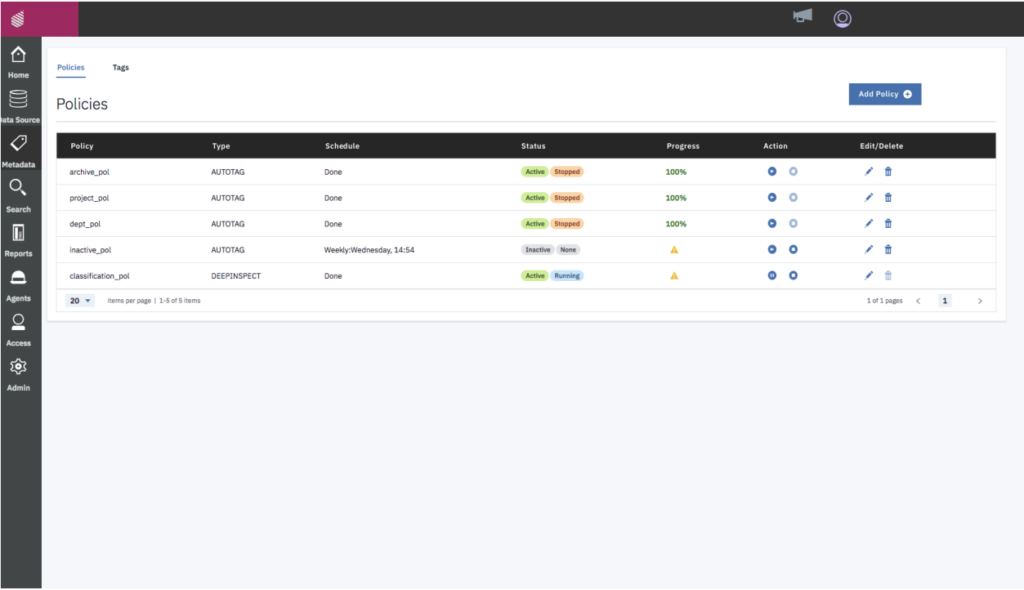Open the Agents section in sidebar

pos(18,283)
